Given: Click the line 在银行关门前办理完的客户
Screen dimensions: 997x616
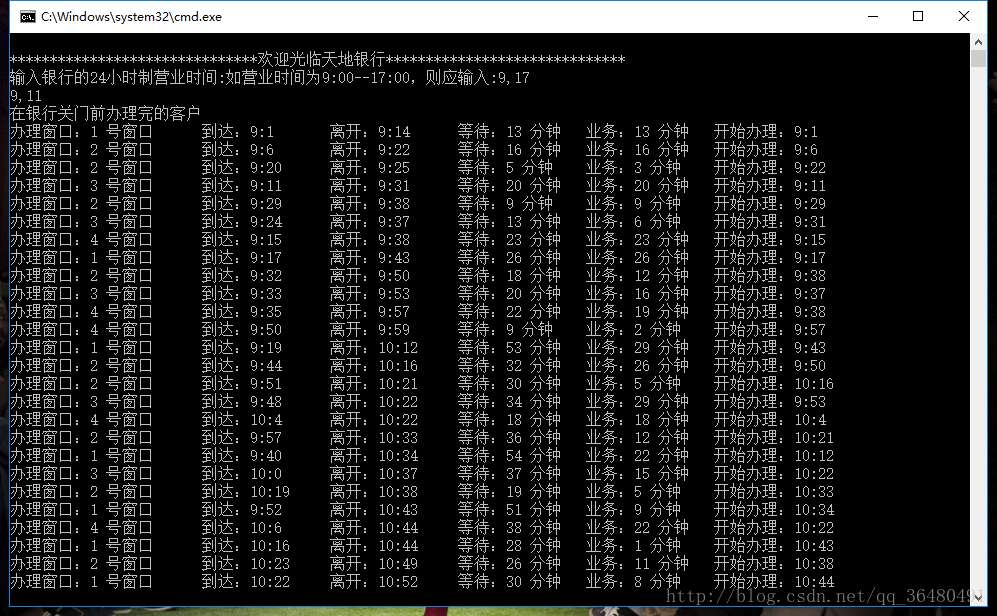Looking at the screenshot, I should click(106, 114).
